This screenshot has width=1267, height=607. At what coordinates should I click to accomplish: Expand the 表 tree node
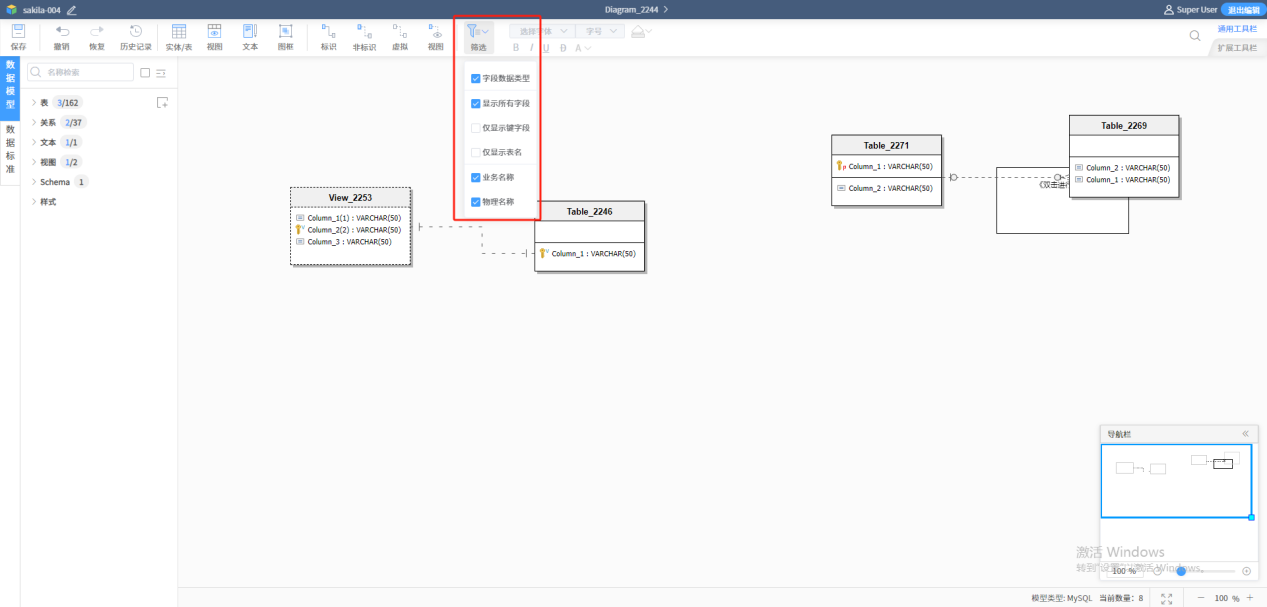[33, 103]
